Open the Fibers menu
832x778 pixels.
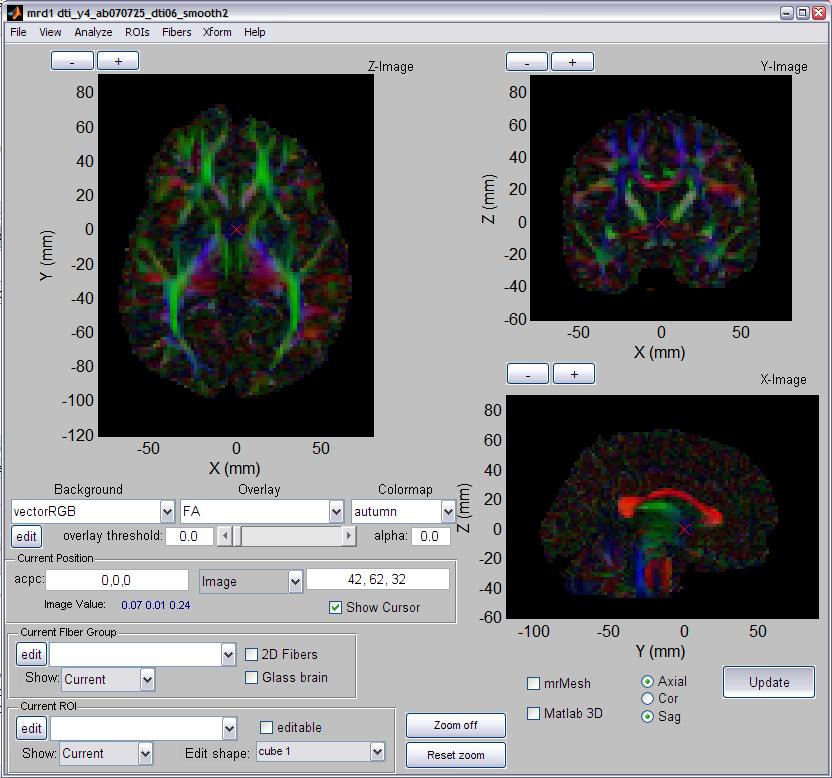pyautogui.click(x=176, y=32)
